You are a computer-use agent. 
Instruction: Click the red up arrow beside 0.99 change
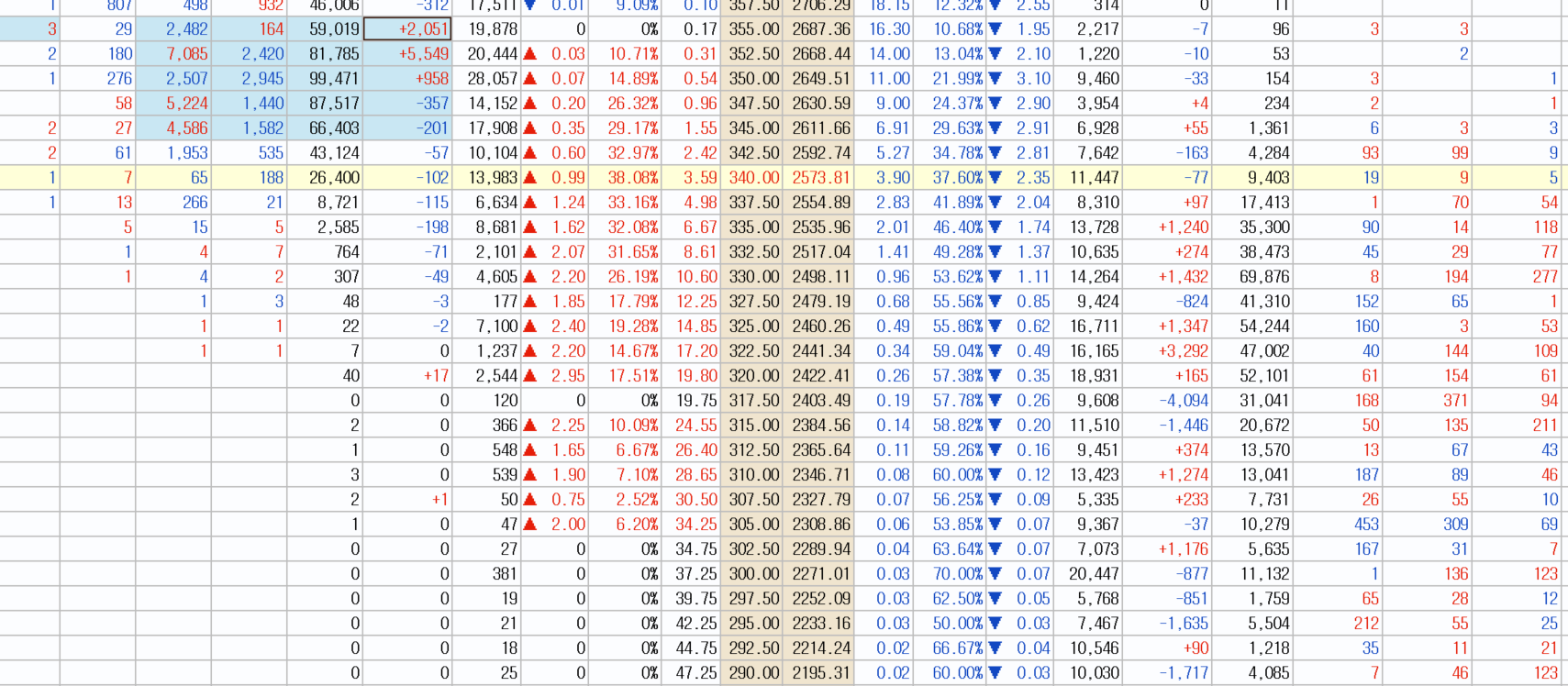[x=530, y=178]
